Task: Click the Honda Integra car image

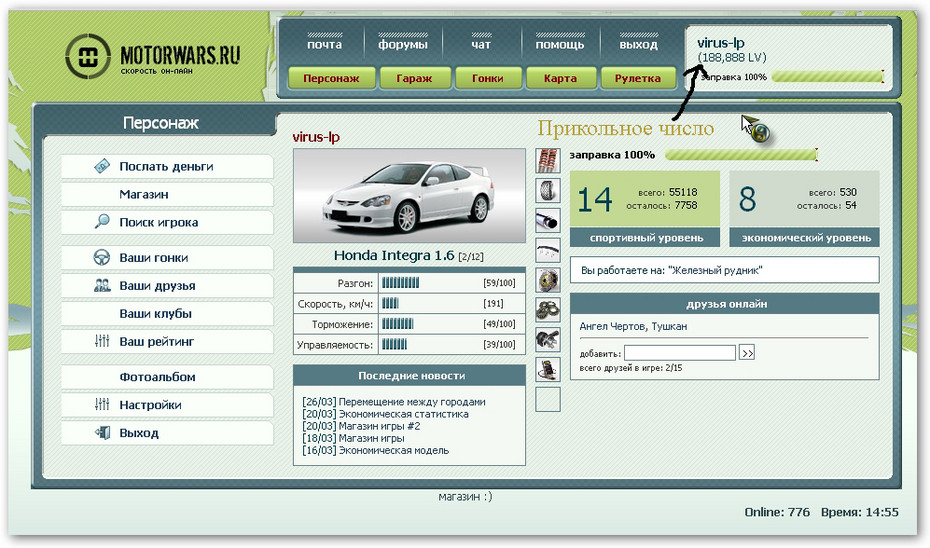Action: (408, 196)
